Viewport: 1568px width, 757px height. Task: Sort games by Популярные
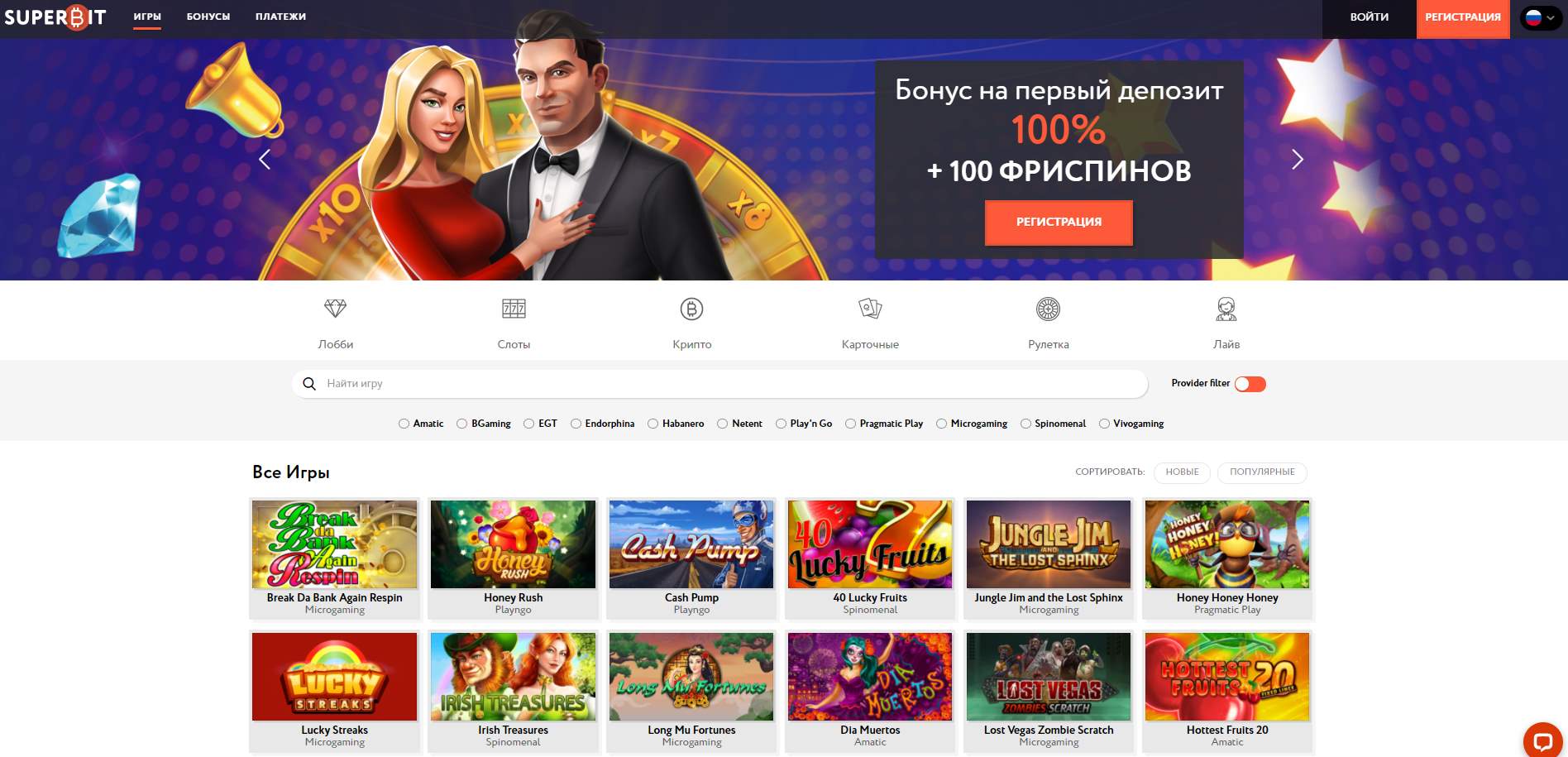pos(1262,472)
